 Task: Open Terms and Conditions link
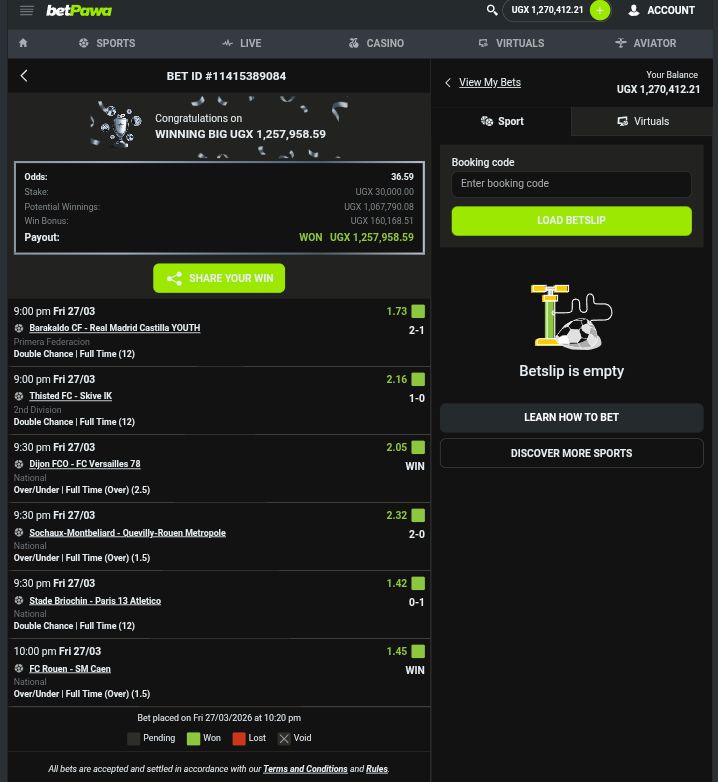pyautogui.click(x=305, y=769)
